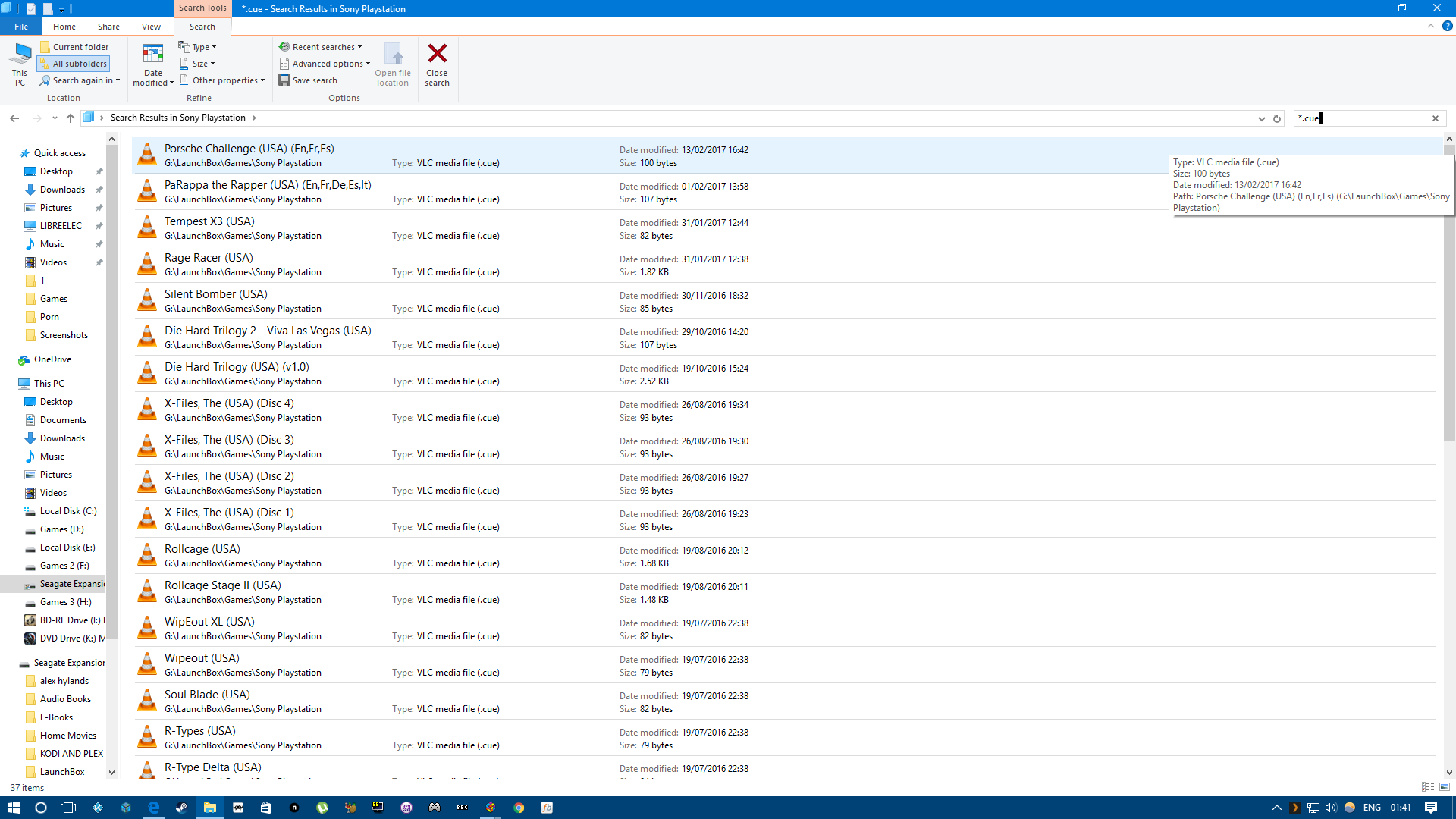The height and width of the screenshot is (819, 1456).
Task: Select Tempest X3 (USA) file
Action: [785, 228]
